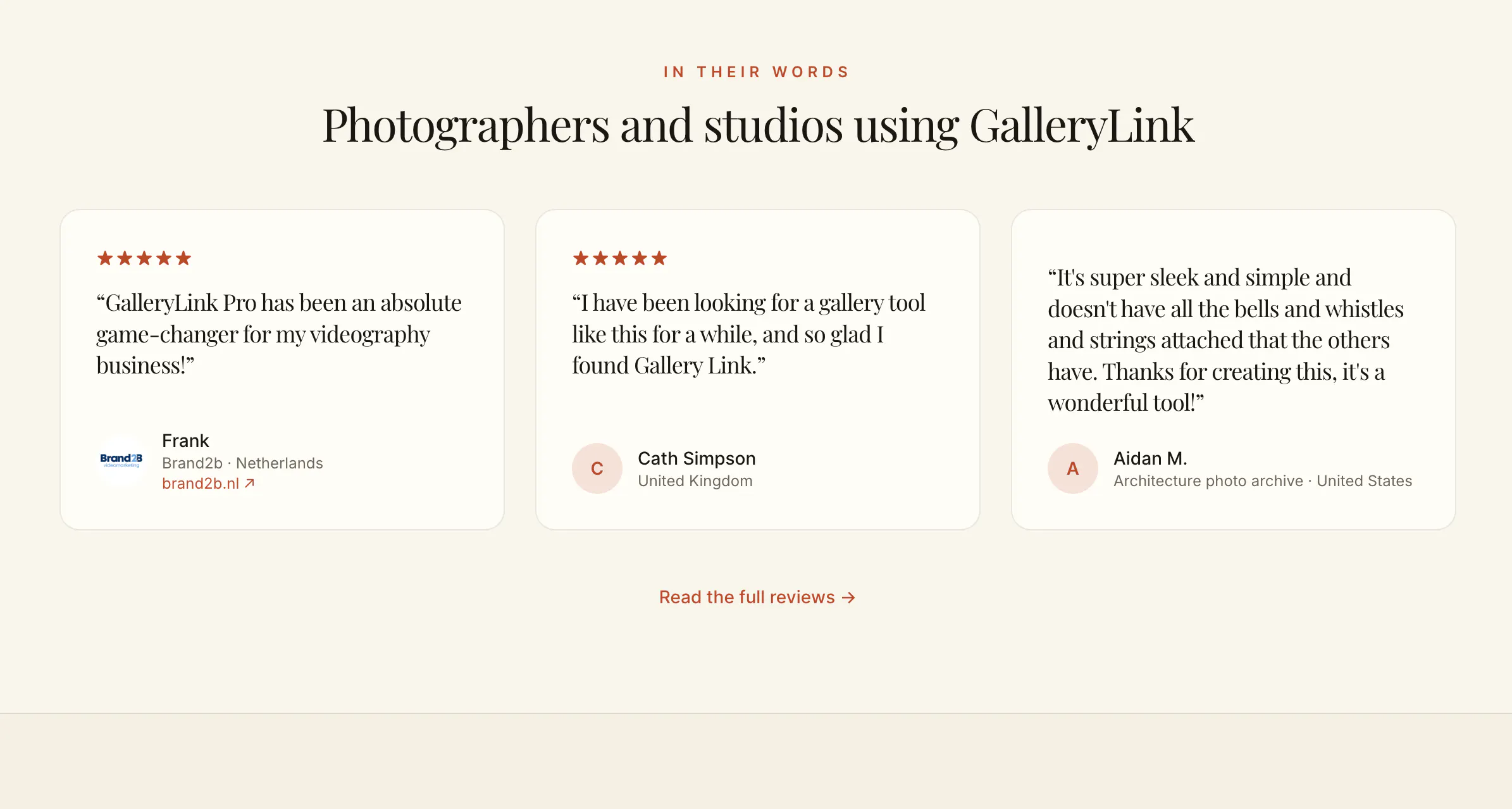
Task: Click the super sleek and simple quote
Action: [x=1225, y=340]
